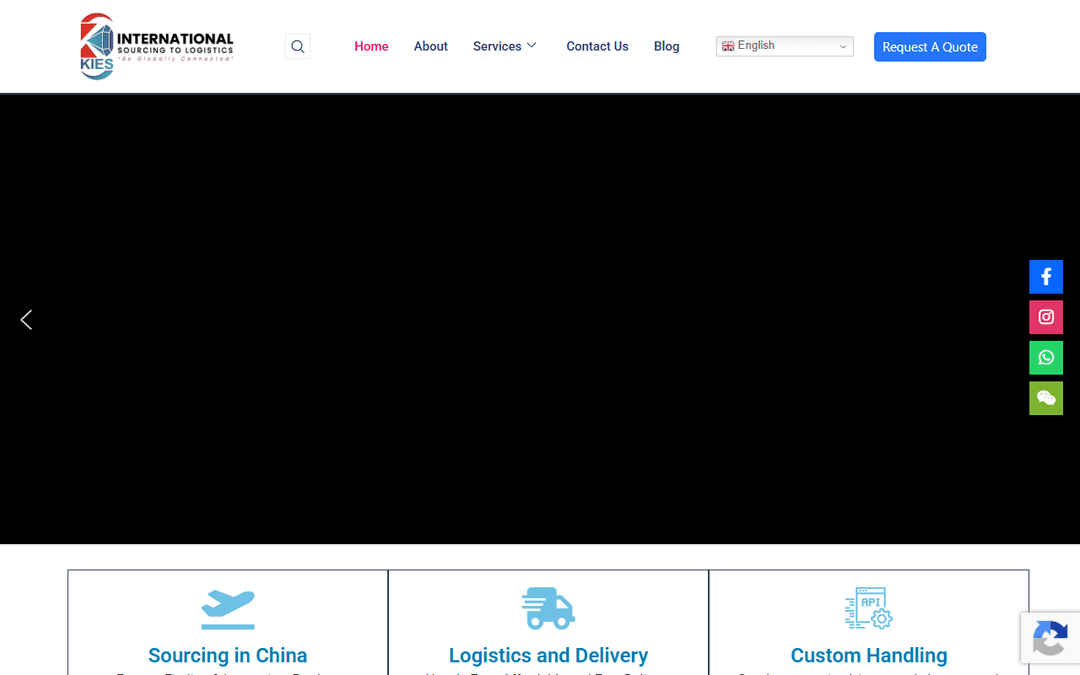Show previous slide with left arrow
Viewport: 1080px width, 675px height.
(26, 320)
